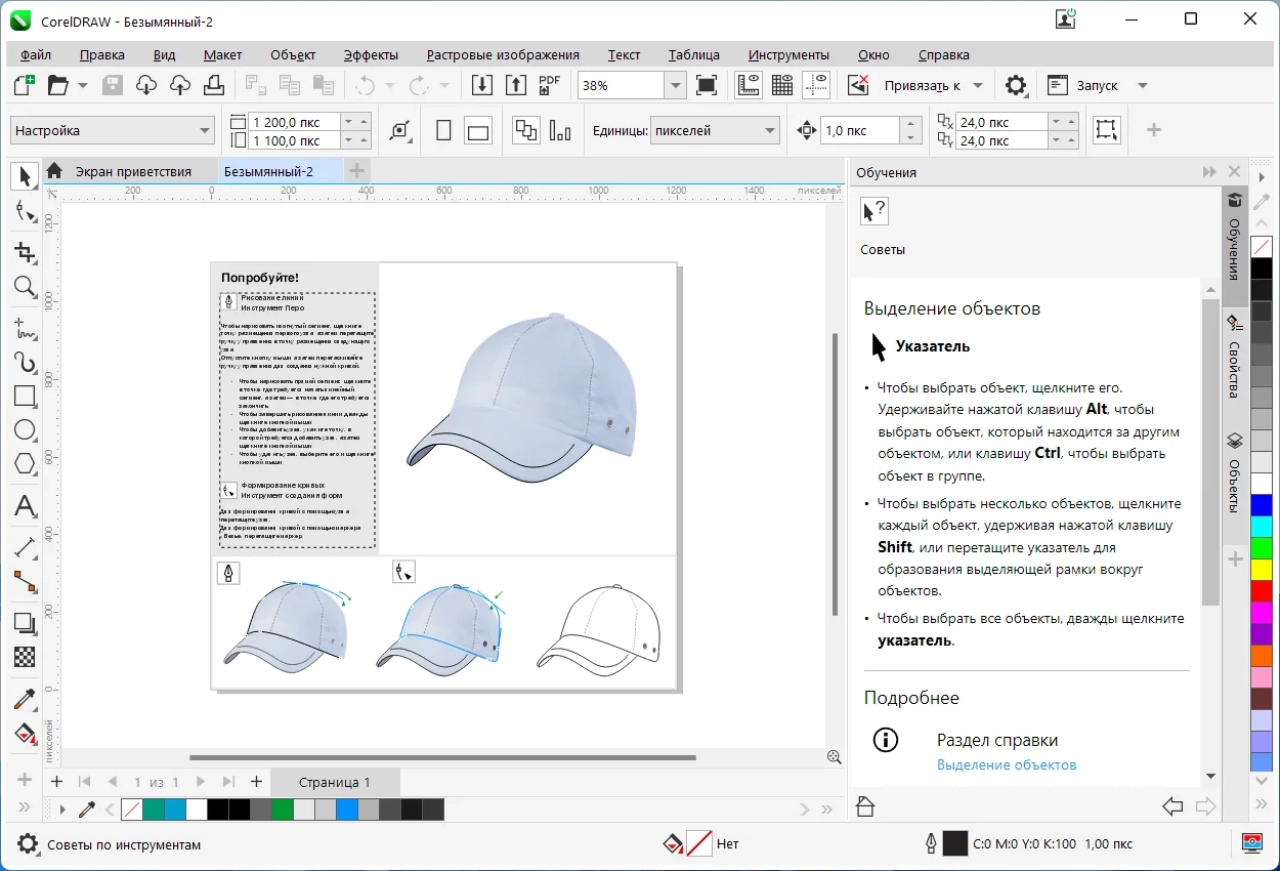Open the Эффекты menu
Viewport: 1280px width, 871px height.
(371, 55)
